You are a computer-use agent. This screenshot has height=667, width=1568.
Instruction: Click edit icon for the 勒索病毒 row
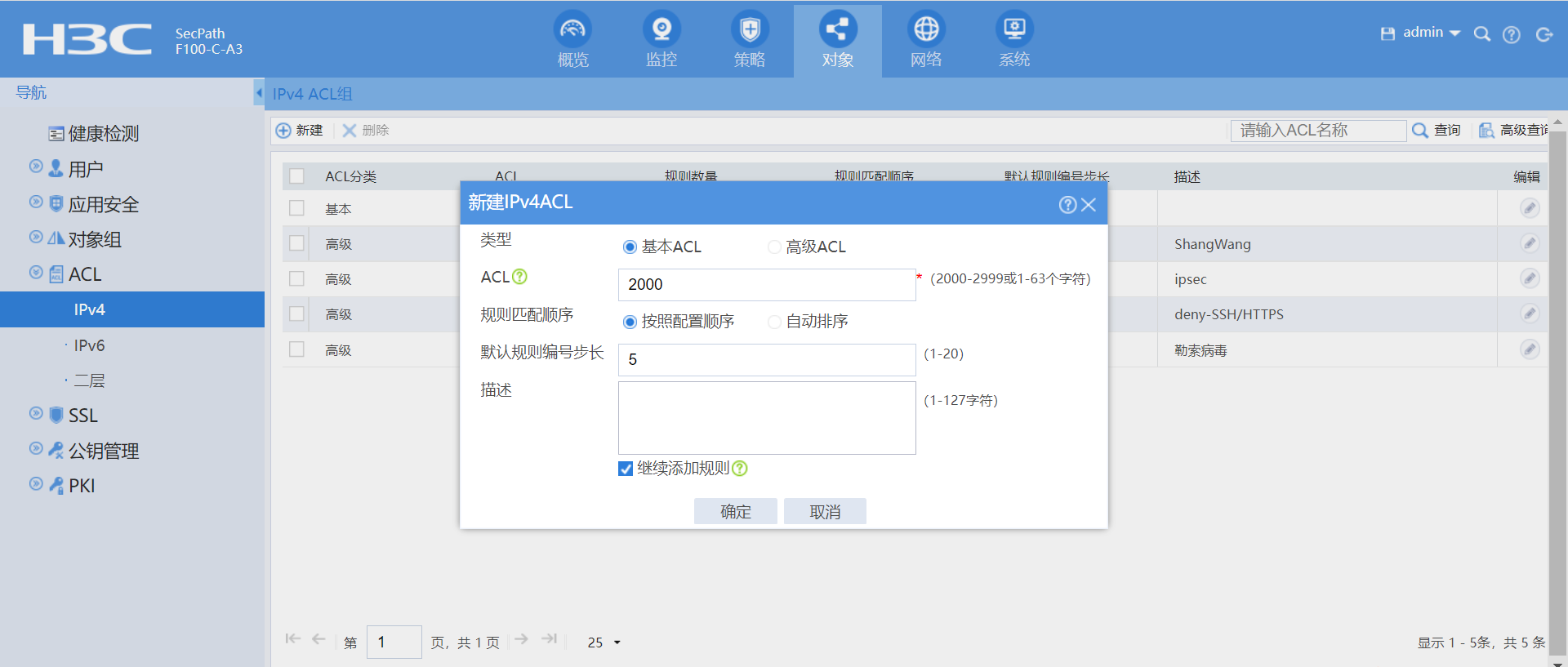[1530, 349]
